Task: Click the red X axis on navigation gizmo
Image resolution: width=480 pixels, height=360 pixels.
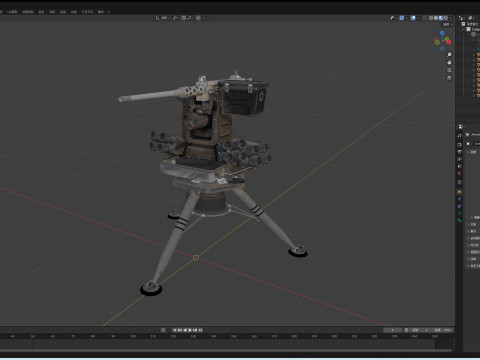Action: tap(449, 42)
